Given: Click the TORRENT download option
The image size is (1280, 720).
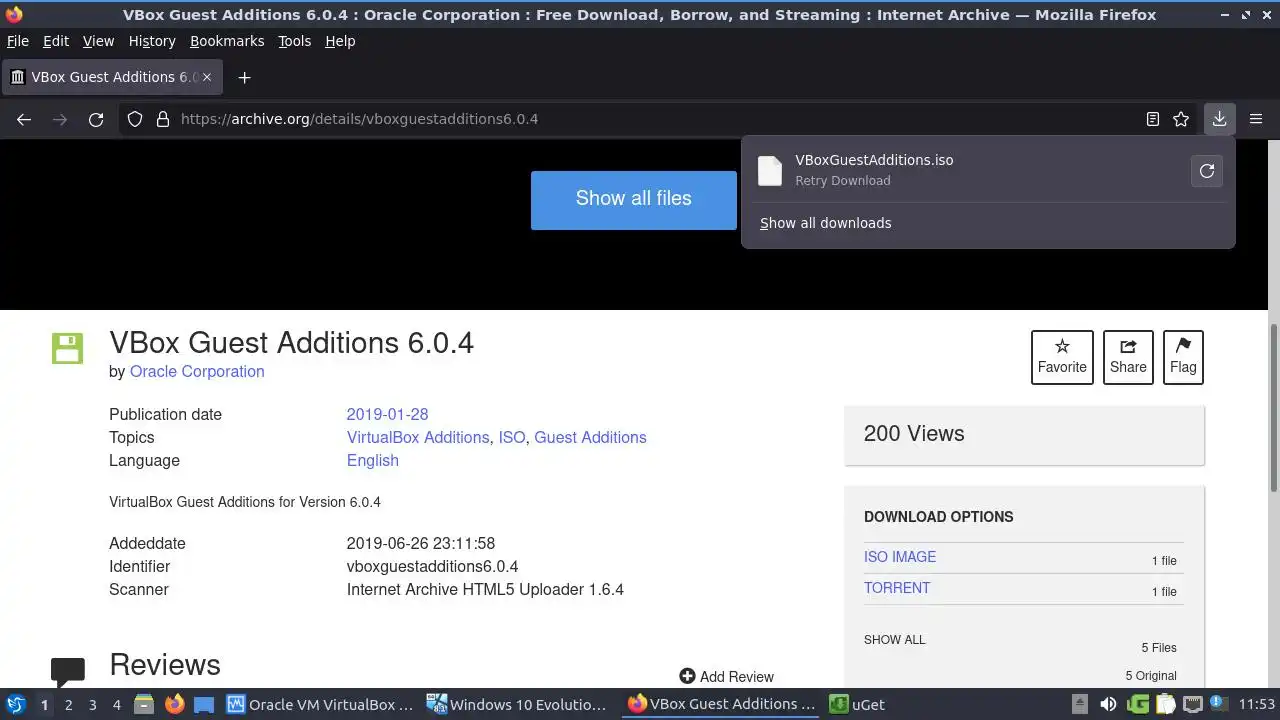Looking at the screenshot, I should (897, 588).
